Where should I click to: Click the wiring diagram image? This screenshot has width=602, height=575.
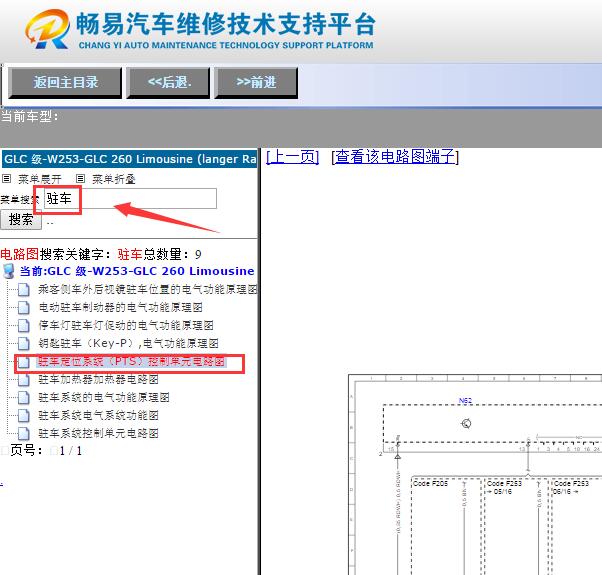point(475,474)
